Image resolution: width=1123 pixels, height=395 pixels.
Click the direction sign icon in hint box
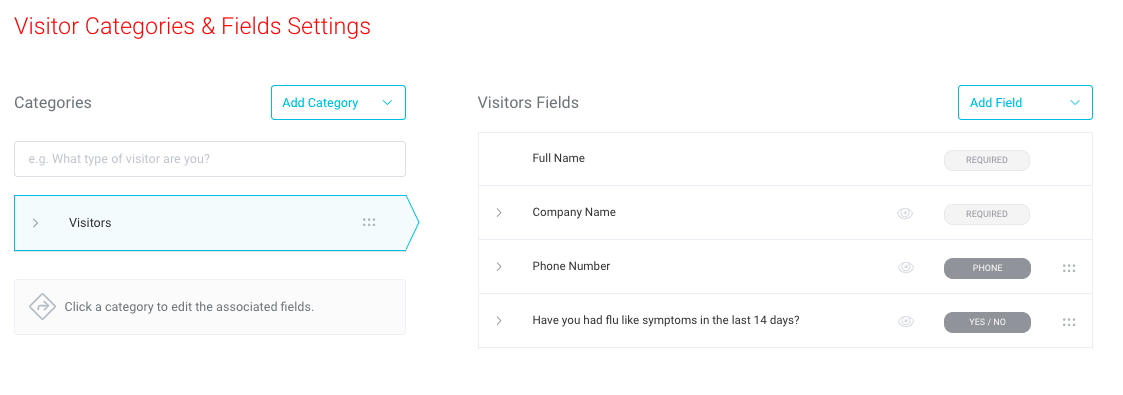[x=42, y=307]
